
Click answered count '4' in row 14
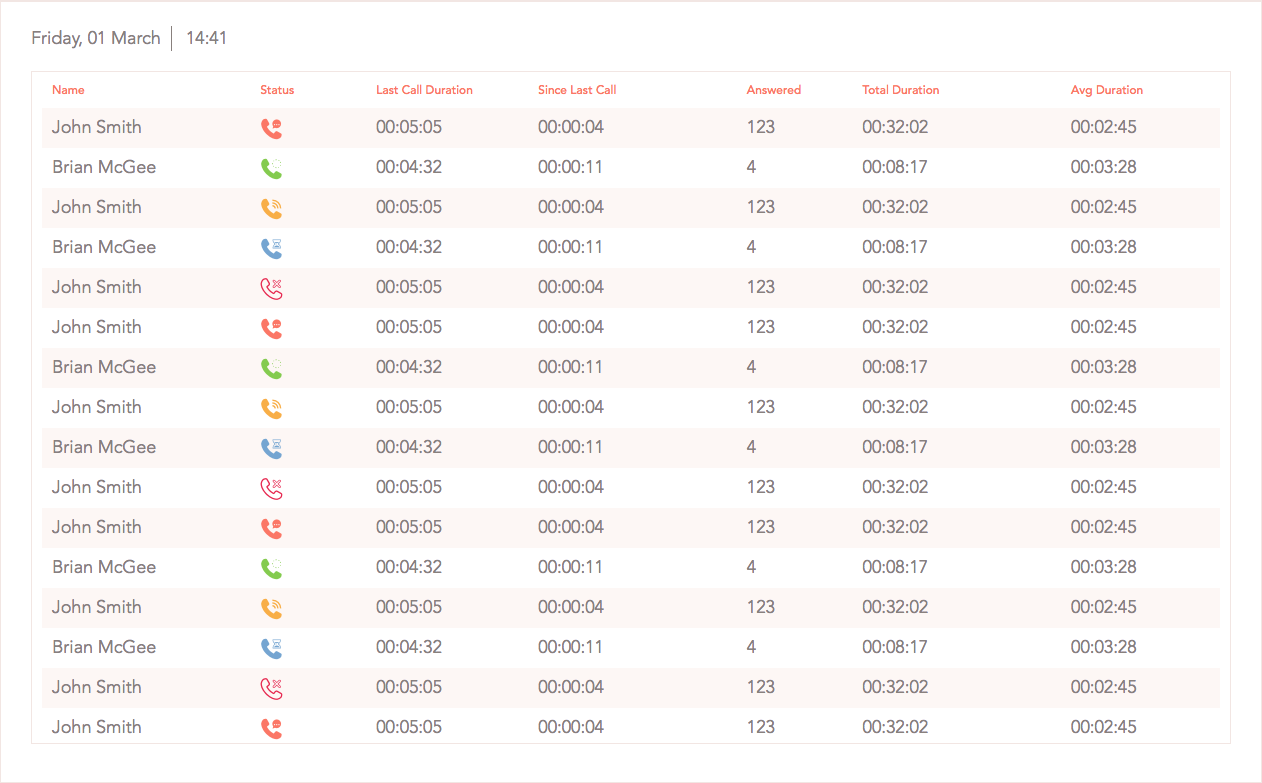point(751,647)
